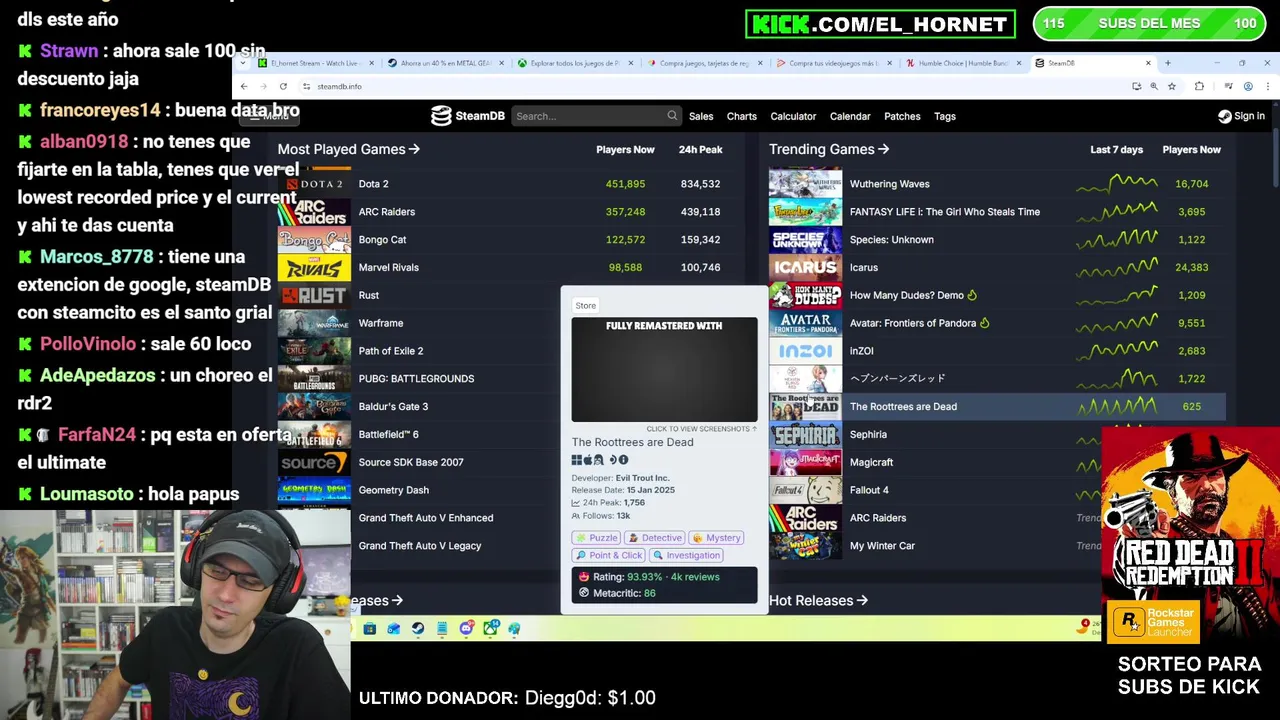
Task: Go back with the browser back arrow
Action: click(244, 86)
